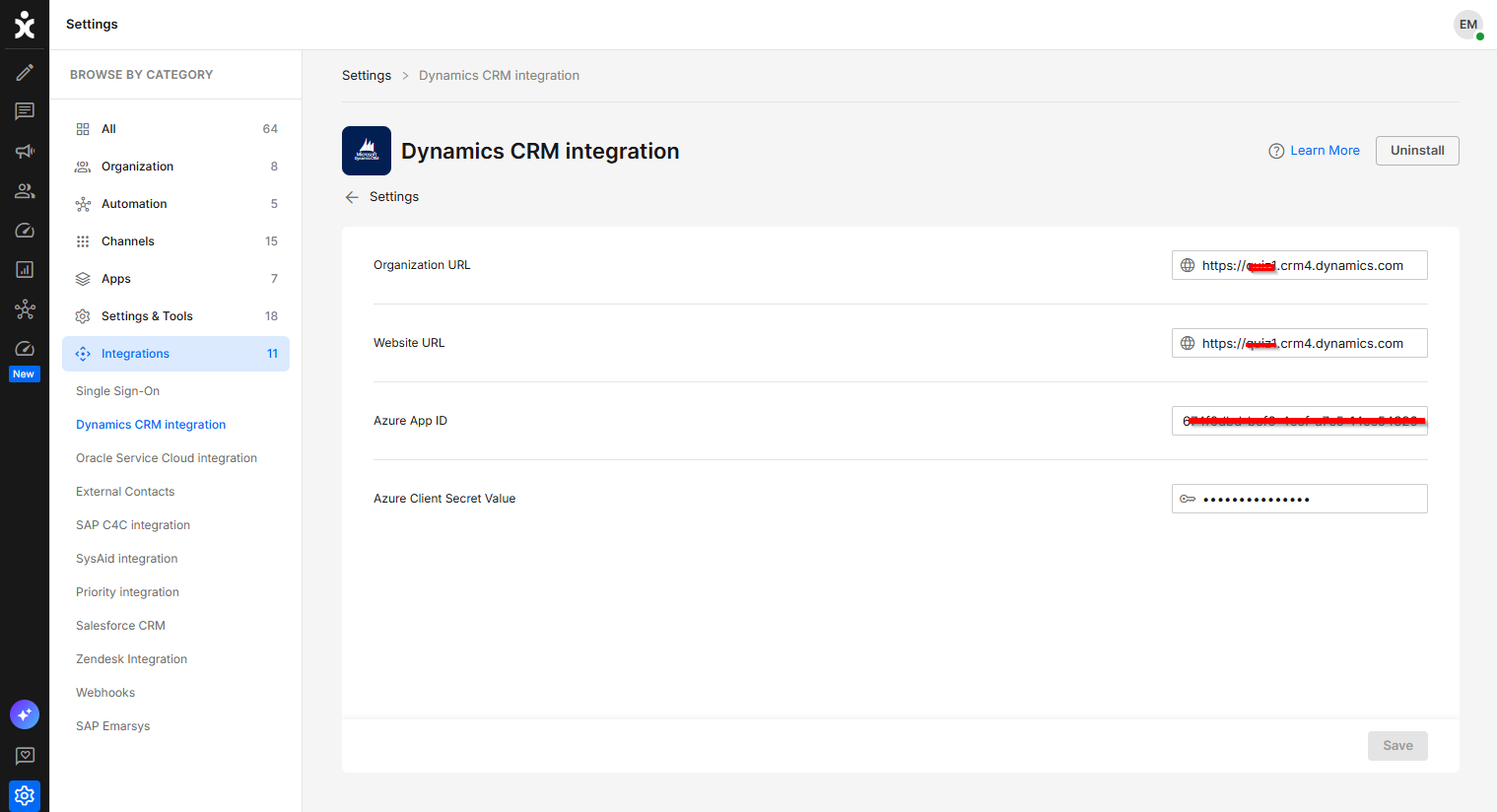Image resolution: width=1497 pixels, height=812 pixels.
Task: Click the 'Organization URL' label
Action: (422, 265)
